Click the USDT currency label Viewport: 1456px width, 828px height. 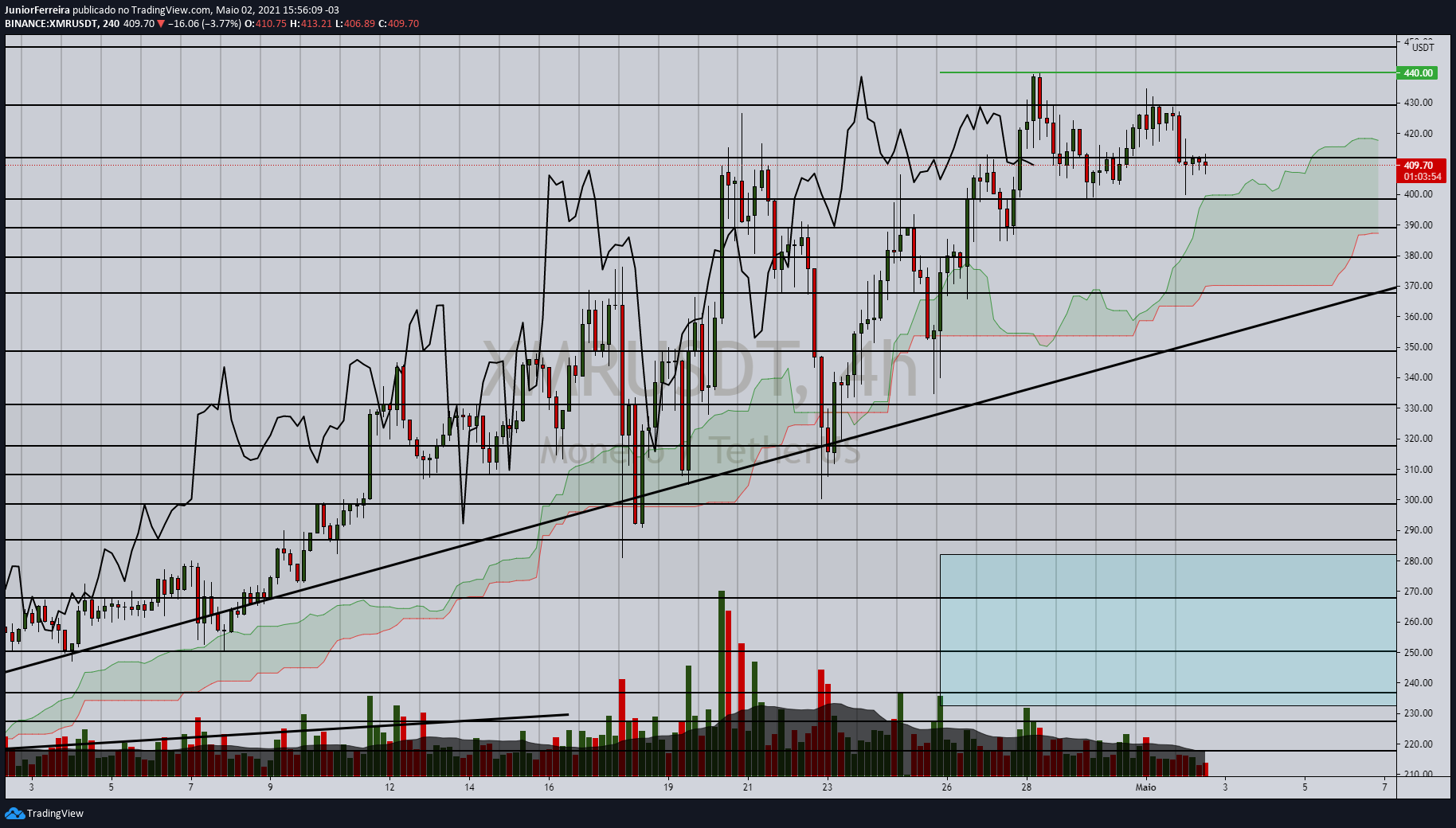tap(1423, 47)
